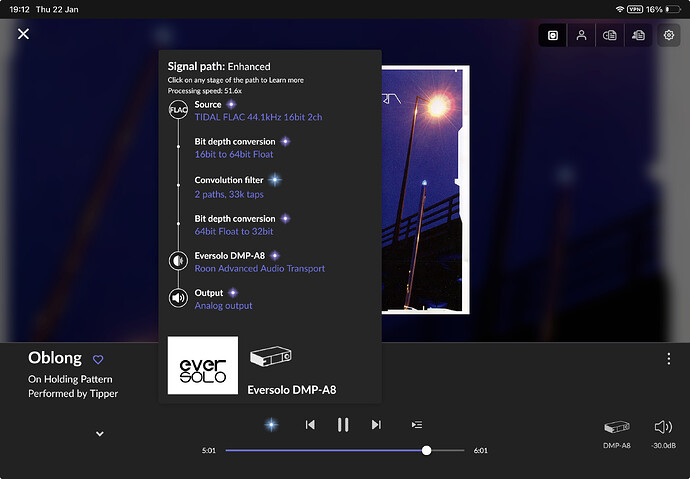Click elapsed time 5:01
Screen dimensions: 690x479
(x=209, y=450)
